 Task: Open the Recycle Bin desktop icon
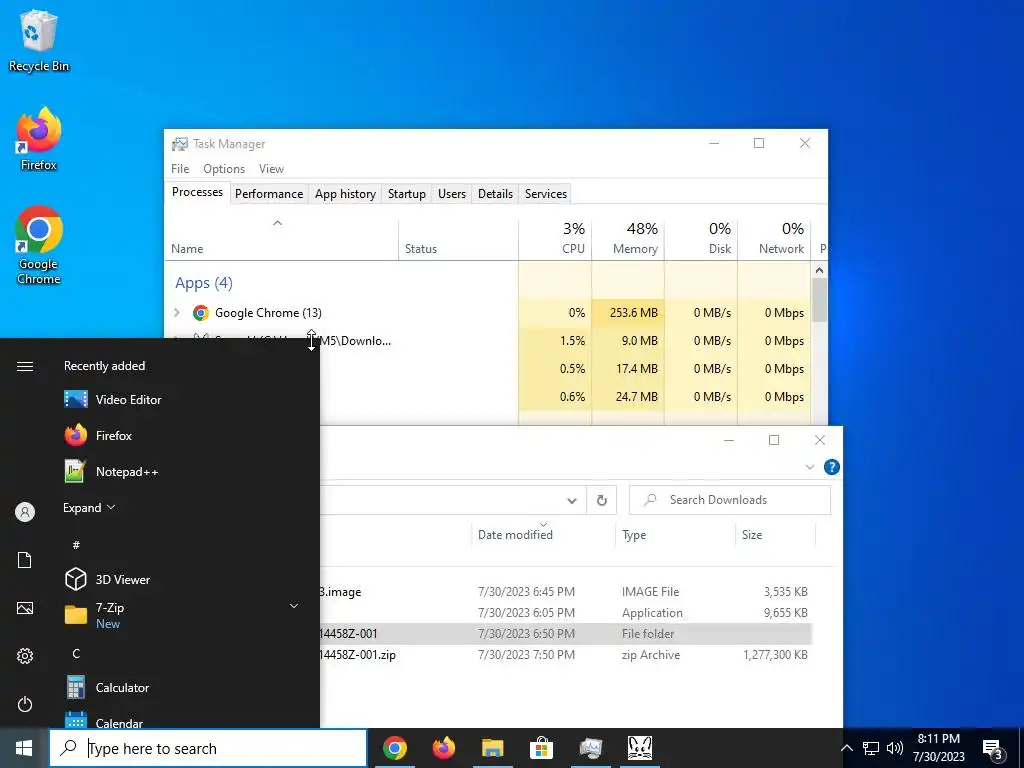click(39, 40)
